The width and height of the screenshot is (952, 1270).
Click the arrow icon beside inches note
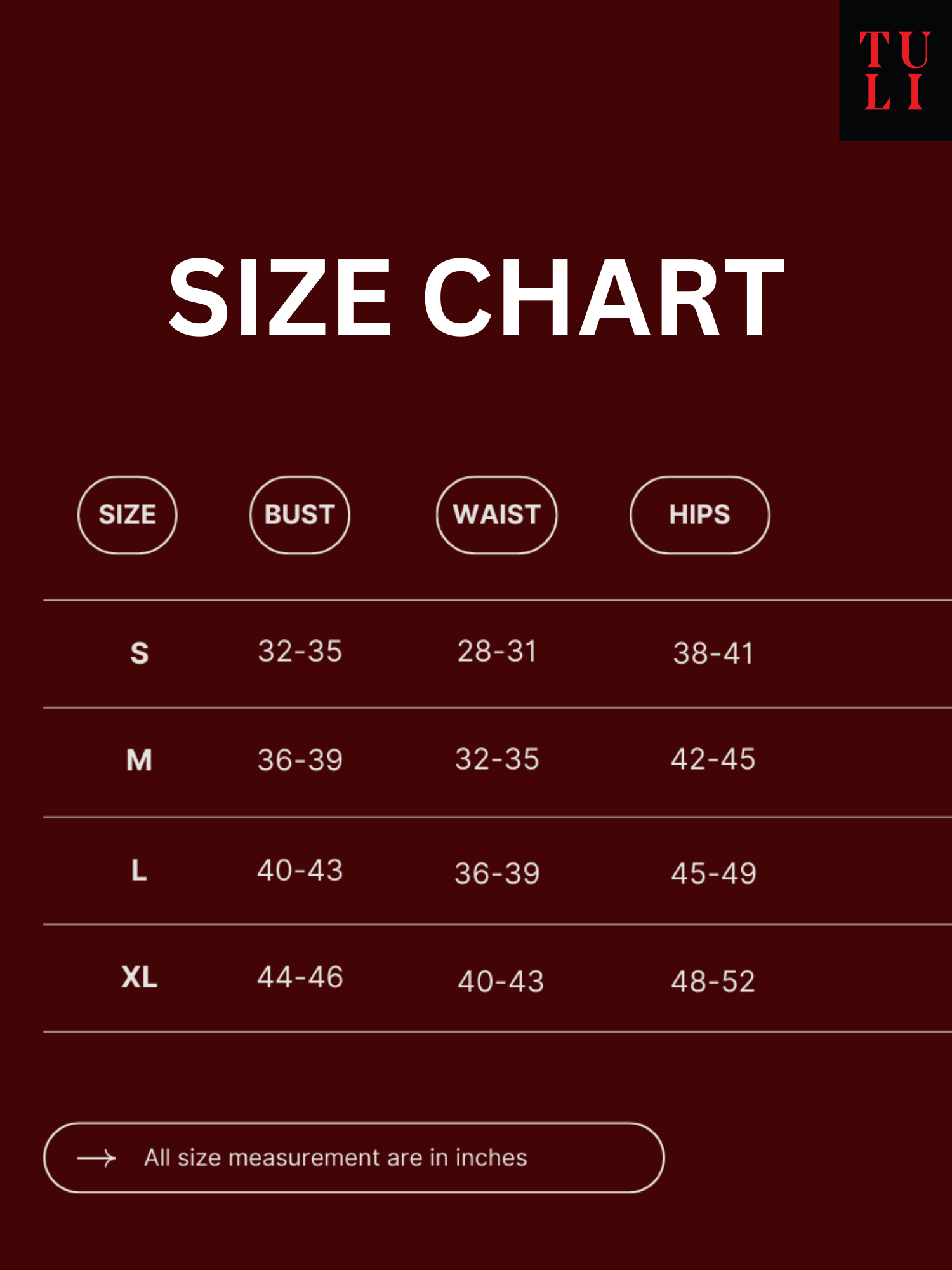[x=96, y=1158]
